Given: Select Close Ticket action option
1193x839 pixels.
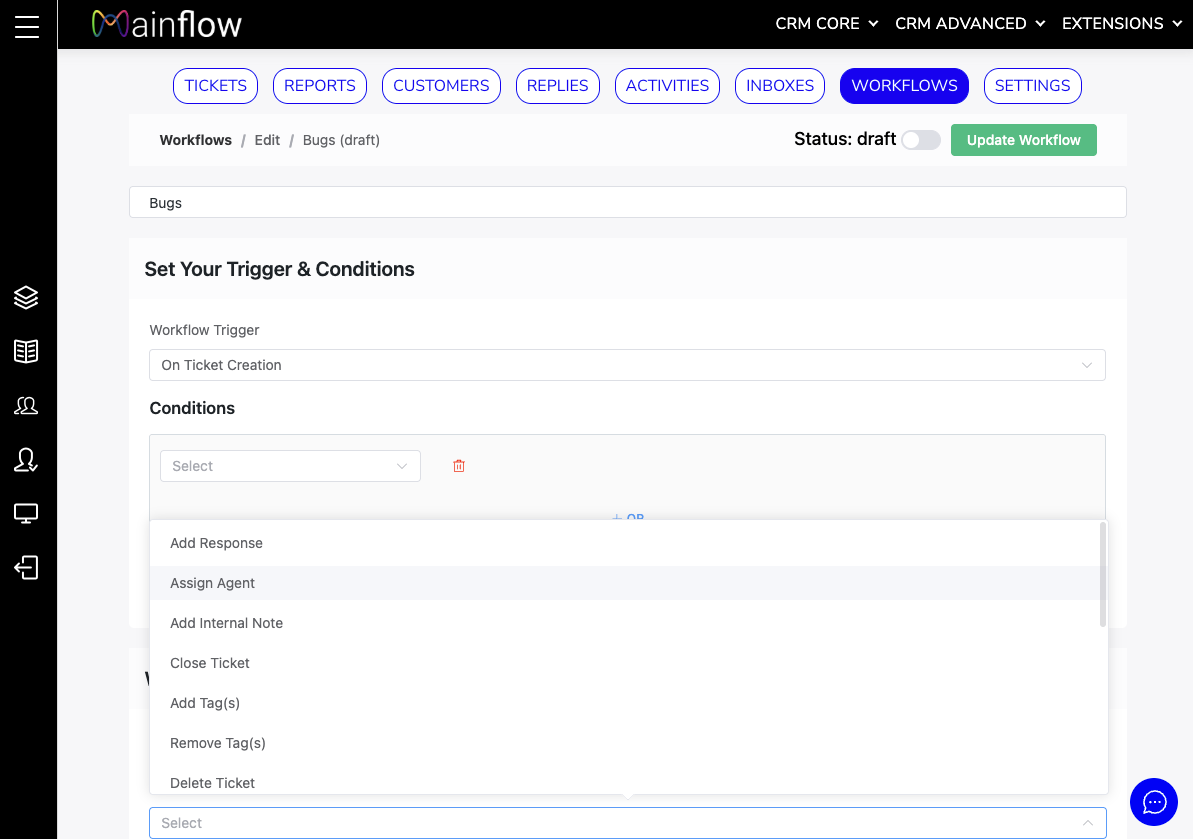Looking at the screenshot, I should 210,663.
